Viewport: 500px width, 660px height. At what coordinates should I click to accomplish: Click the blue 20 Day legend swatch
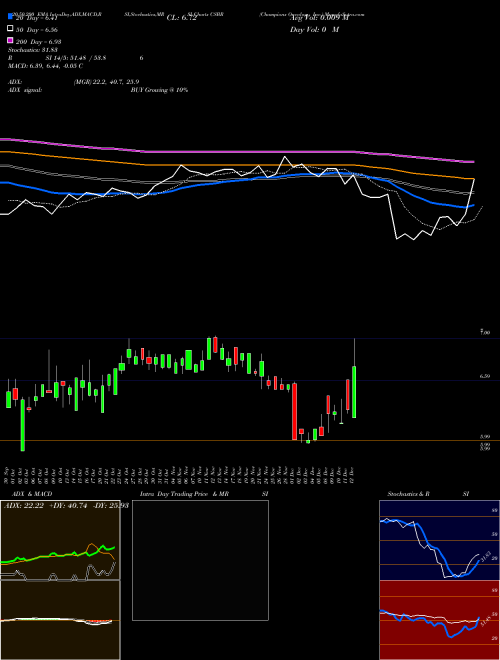click(x=10, y=17)
